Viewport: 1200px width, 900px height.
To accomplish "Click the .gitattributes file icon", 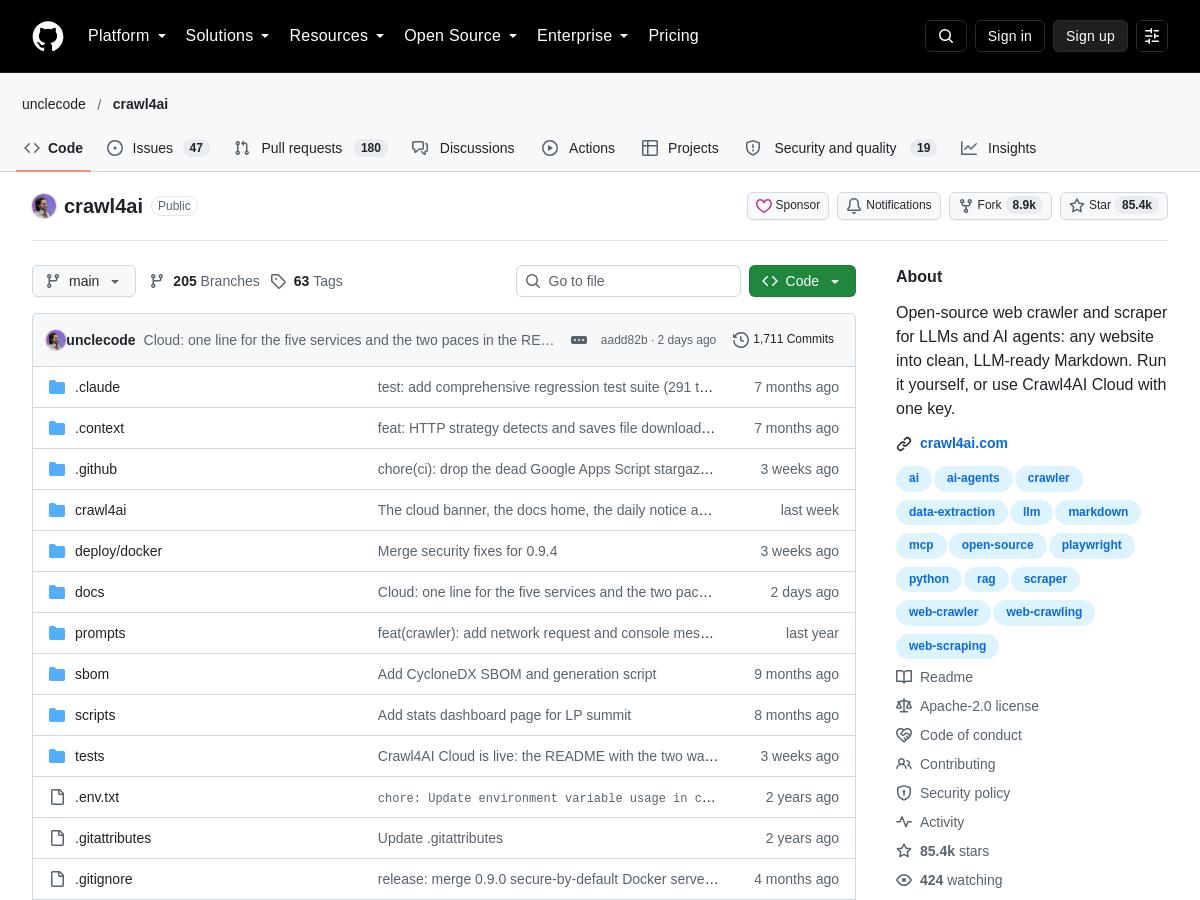I will coord(57,838).
